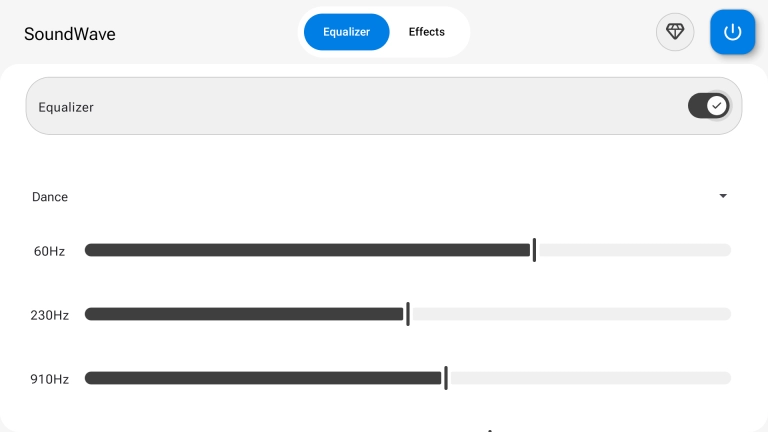
Task: Click the 910Hz slider handle
Action: (x=446, y=378)
